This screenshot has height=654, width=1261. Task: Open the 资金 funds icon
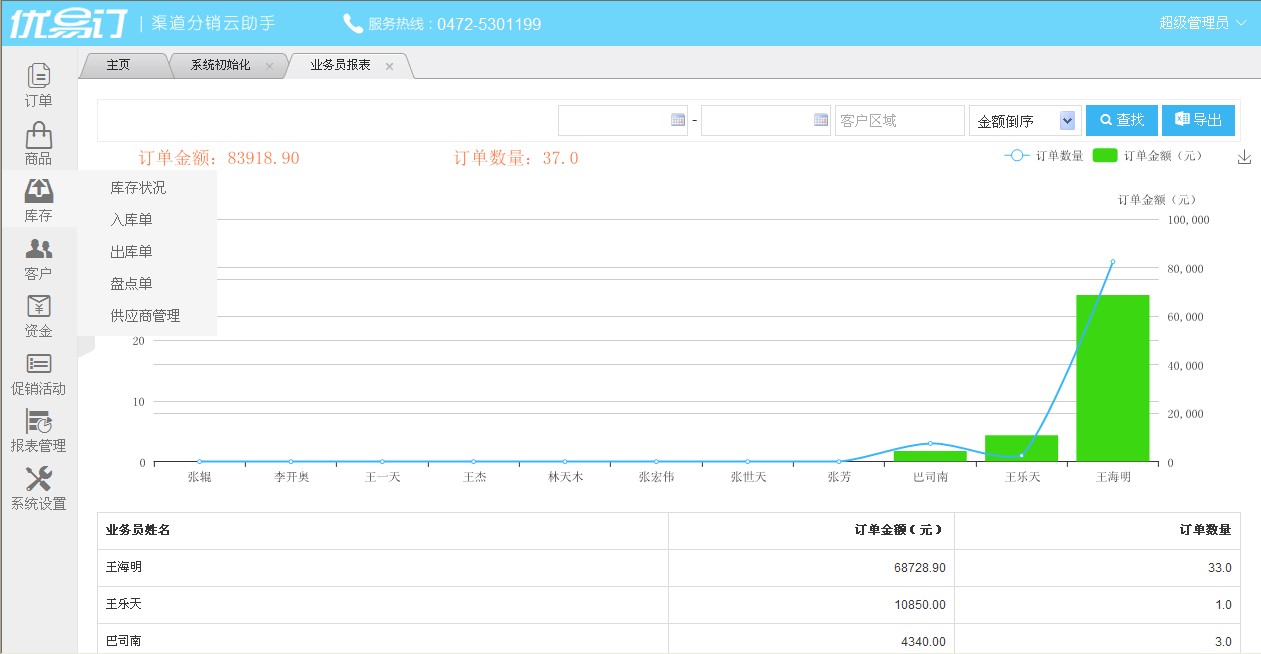point(38,307)
